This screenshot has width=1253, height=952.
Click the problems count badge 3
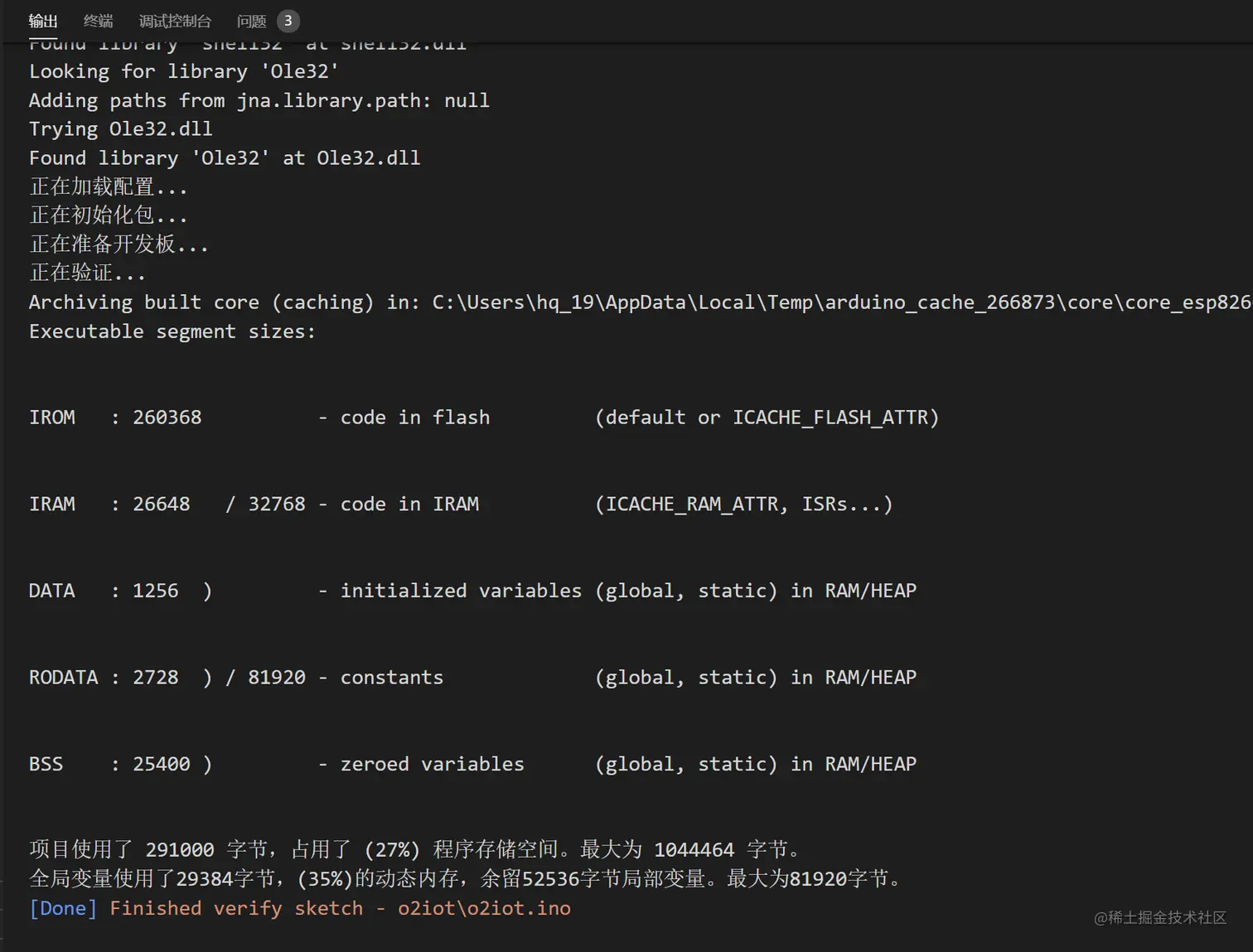pos(288,21)
